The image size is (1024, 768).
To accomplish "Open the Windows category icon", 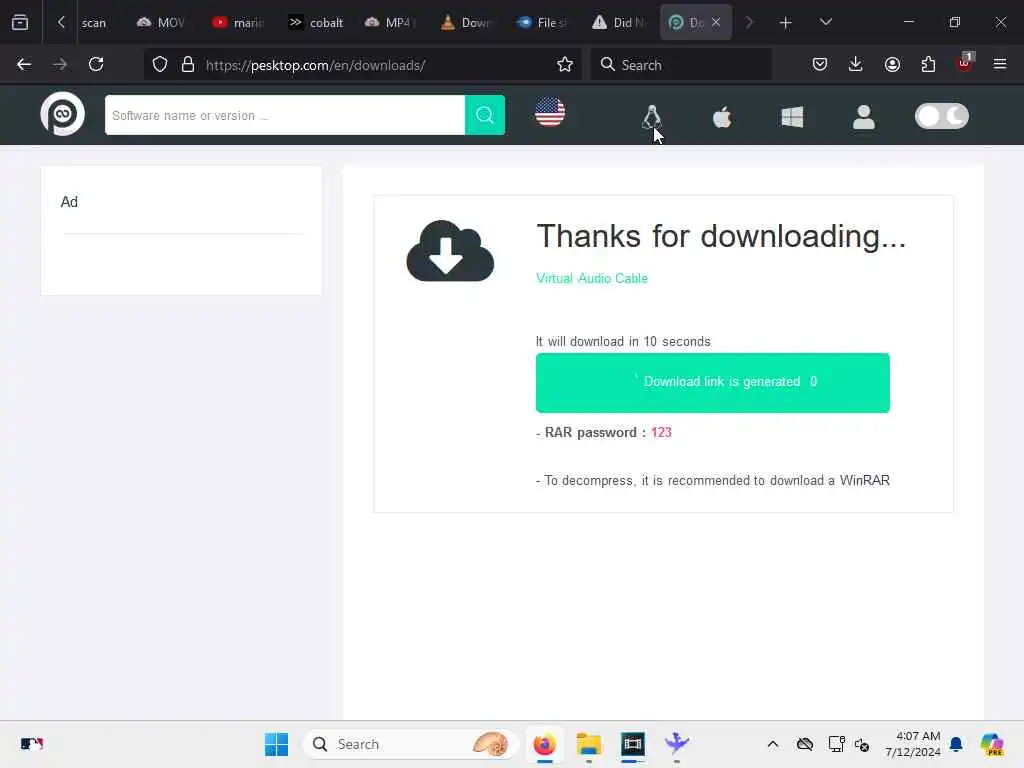I will point(792,118).
